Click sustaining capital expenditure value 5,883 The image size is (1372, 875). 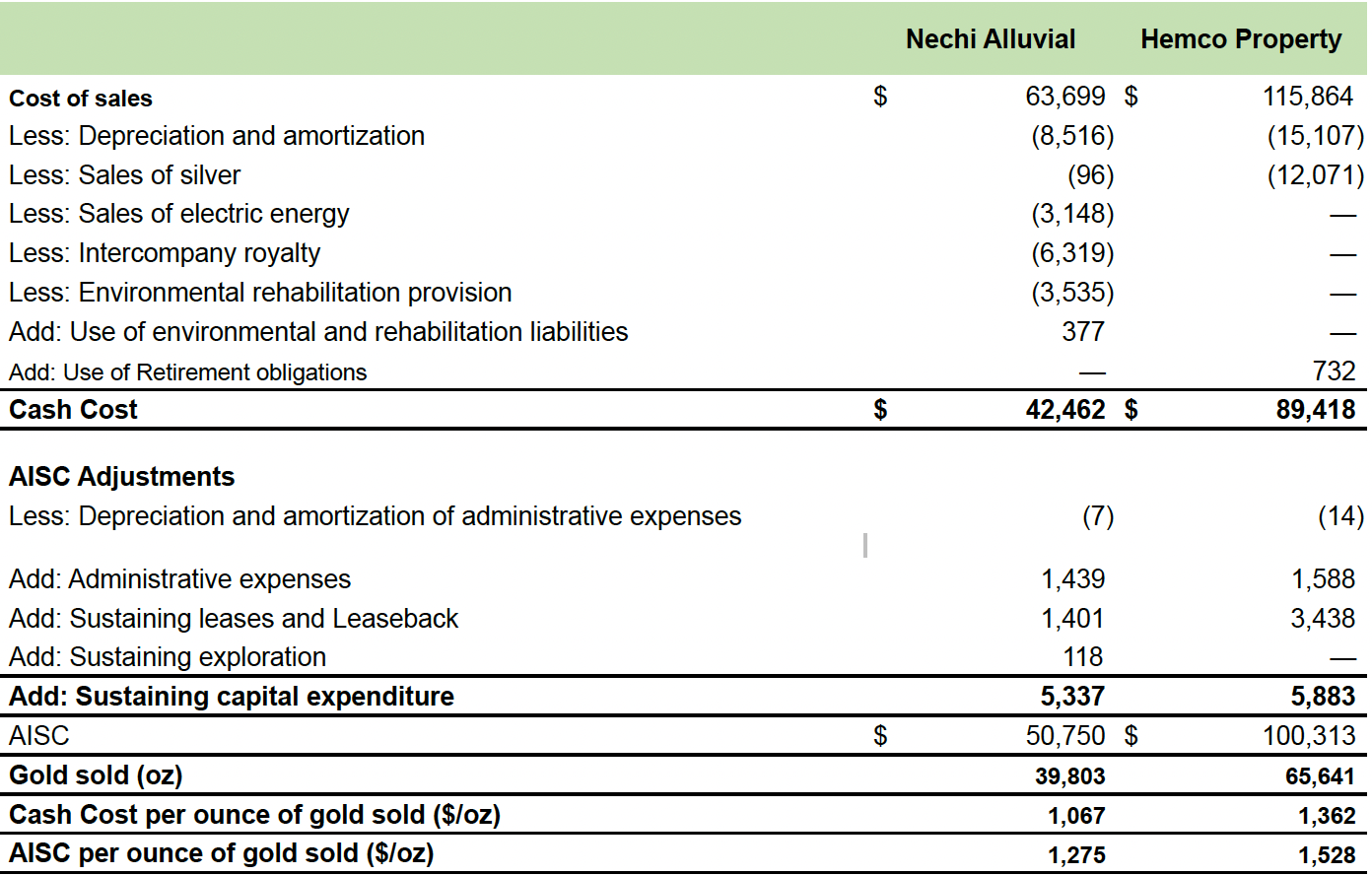pos(1324,697)
